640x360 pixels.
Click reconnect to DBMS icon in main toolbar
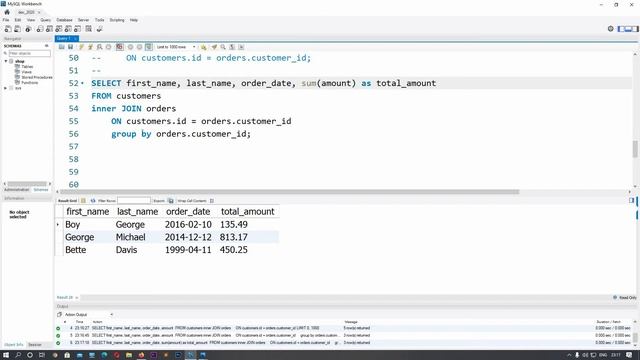(100, 29)
